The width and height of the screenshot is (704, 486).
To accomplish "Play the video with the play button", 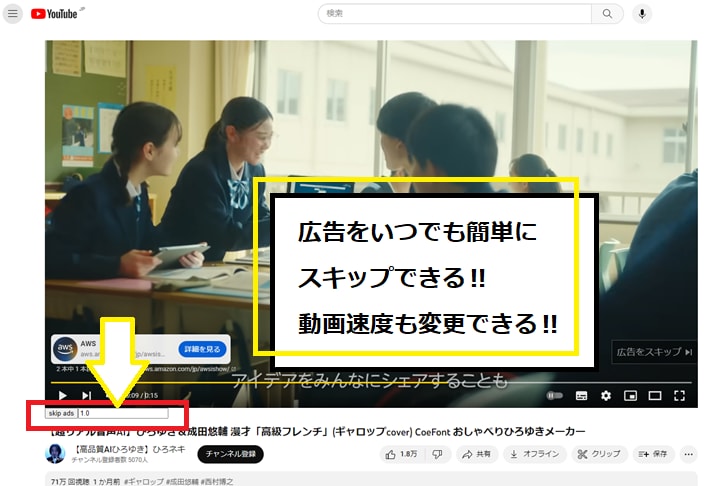I will point(62,395).
